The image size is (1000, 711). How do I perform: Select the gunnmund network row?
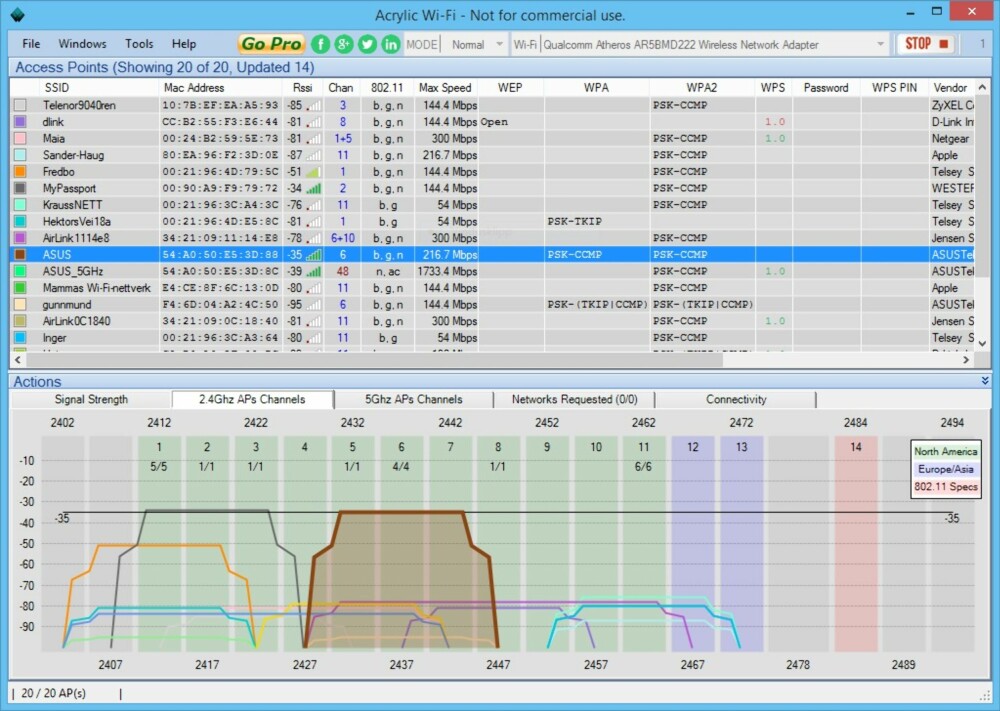(x=493, y=304)
